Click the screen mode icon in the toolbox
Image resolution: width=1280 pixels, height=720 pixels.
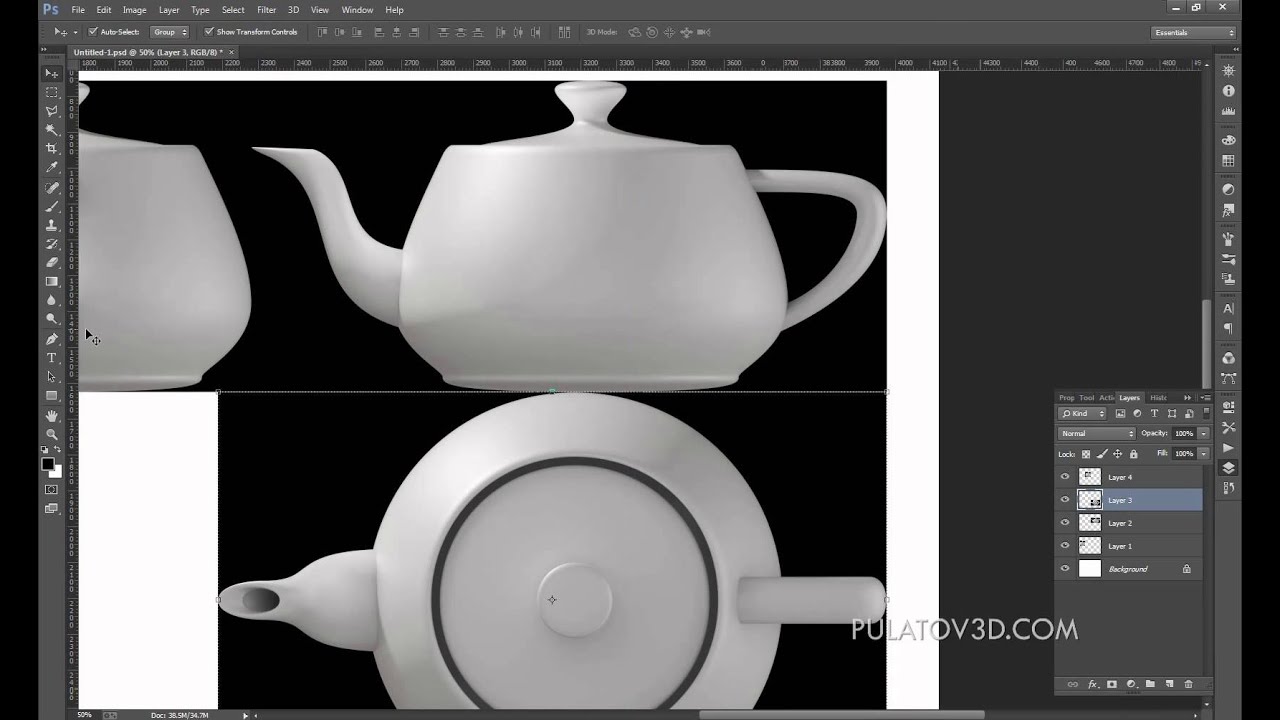pyautogui.click(x=52, y=509)
